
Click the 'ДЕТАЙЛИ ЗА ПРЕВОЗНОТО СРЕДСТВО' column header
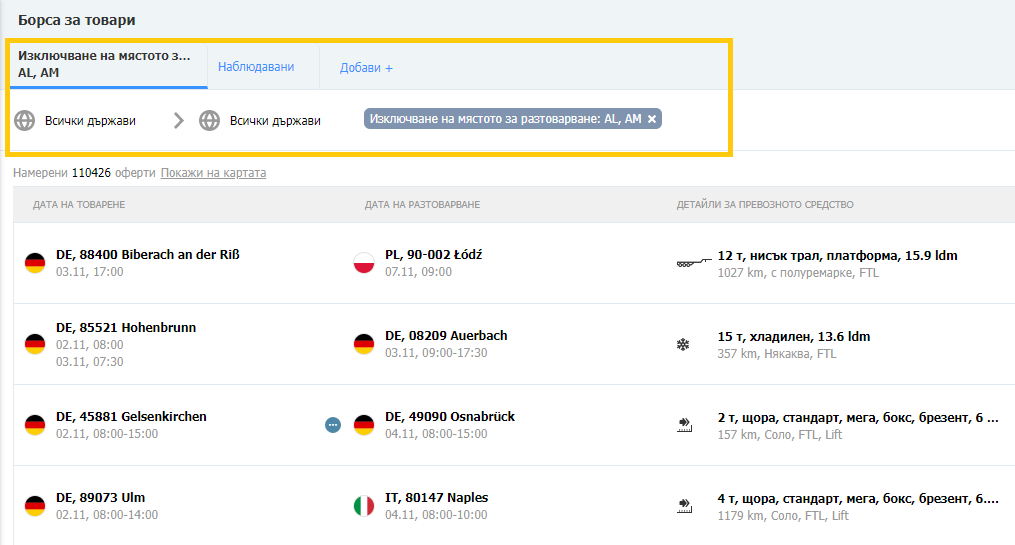click(x=765, y=205)
